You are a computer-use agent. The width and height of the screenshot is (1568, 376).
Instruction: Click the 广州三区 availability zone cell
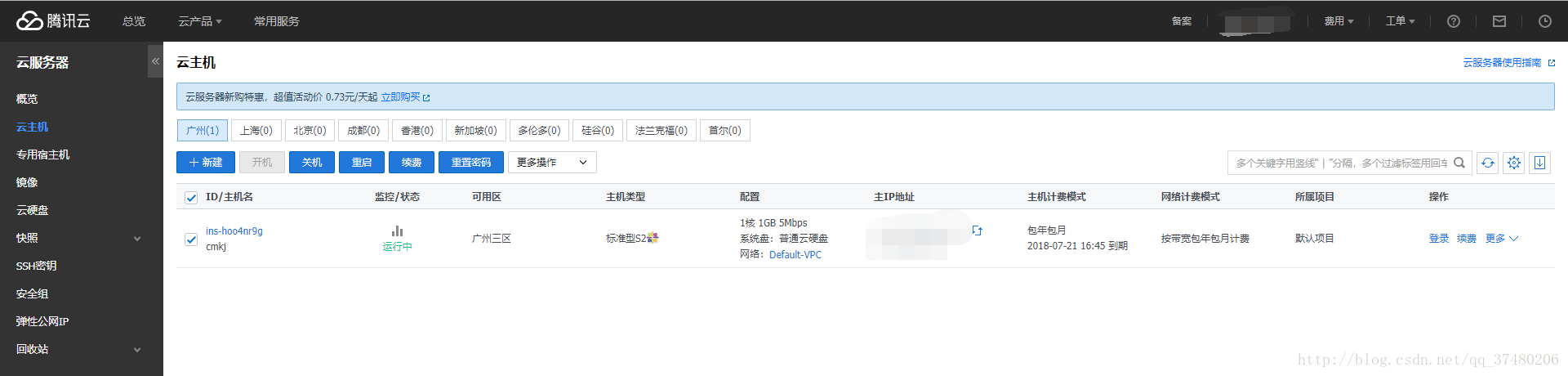(x=492, y=239)
